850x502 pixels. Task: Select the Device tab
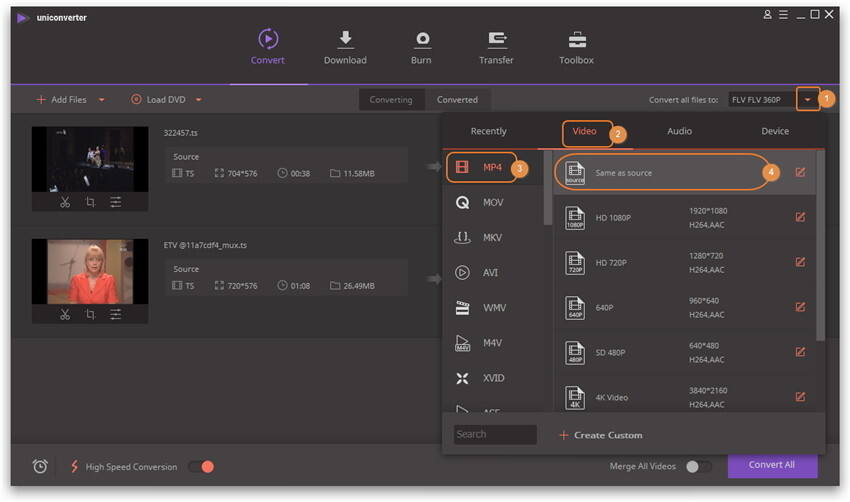775,131
